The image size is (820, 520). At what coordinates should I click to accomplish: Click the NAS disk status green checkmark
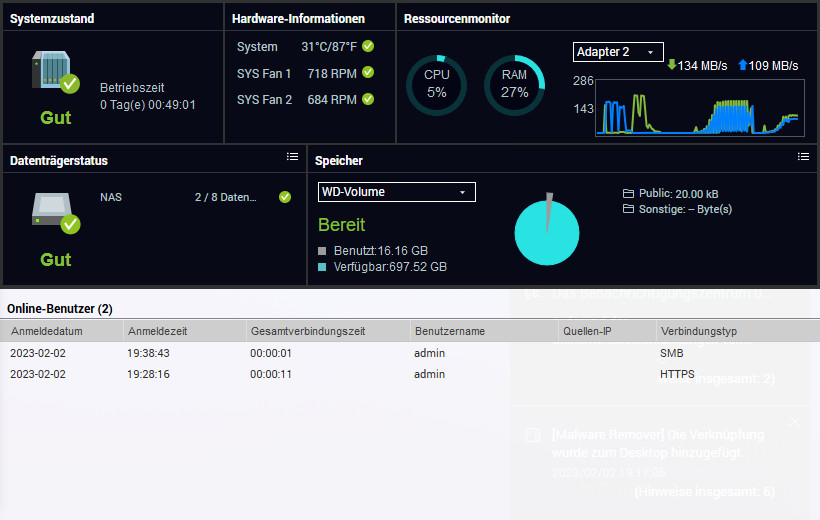click(285, 197)
